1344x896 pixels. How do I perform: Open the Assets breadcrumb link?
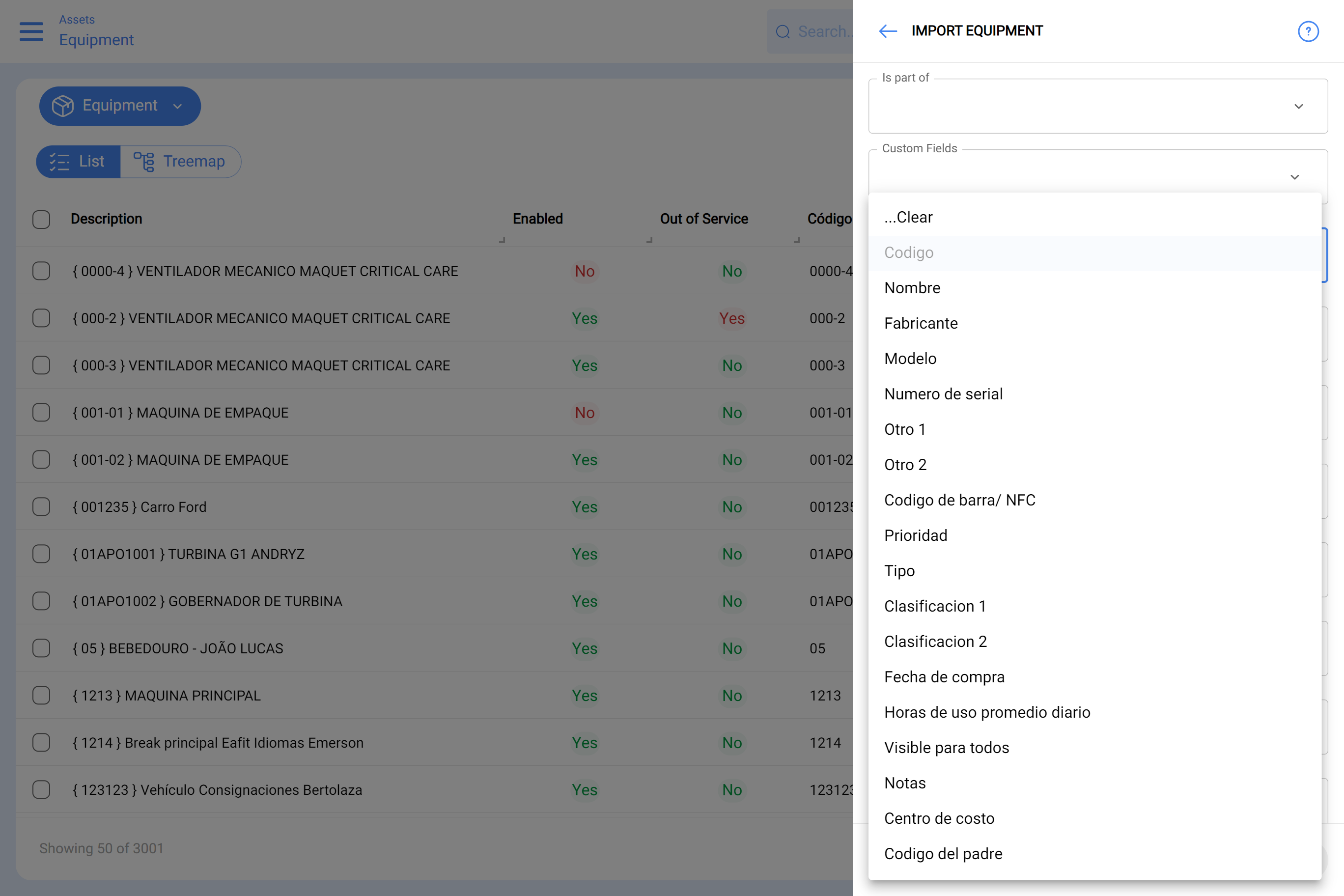pyautogui.click(x=77, y=20)
